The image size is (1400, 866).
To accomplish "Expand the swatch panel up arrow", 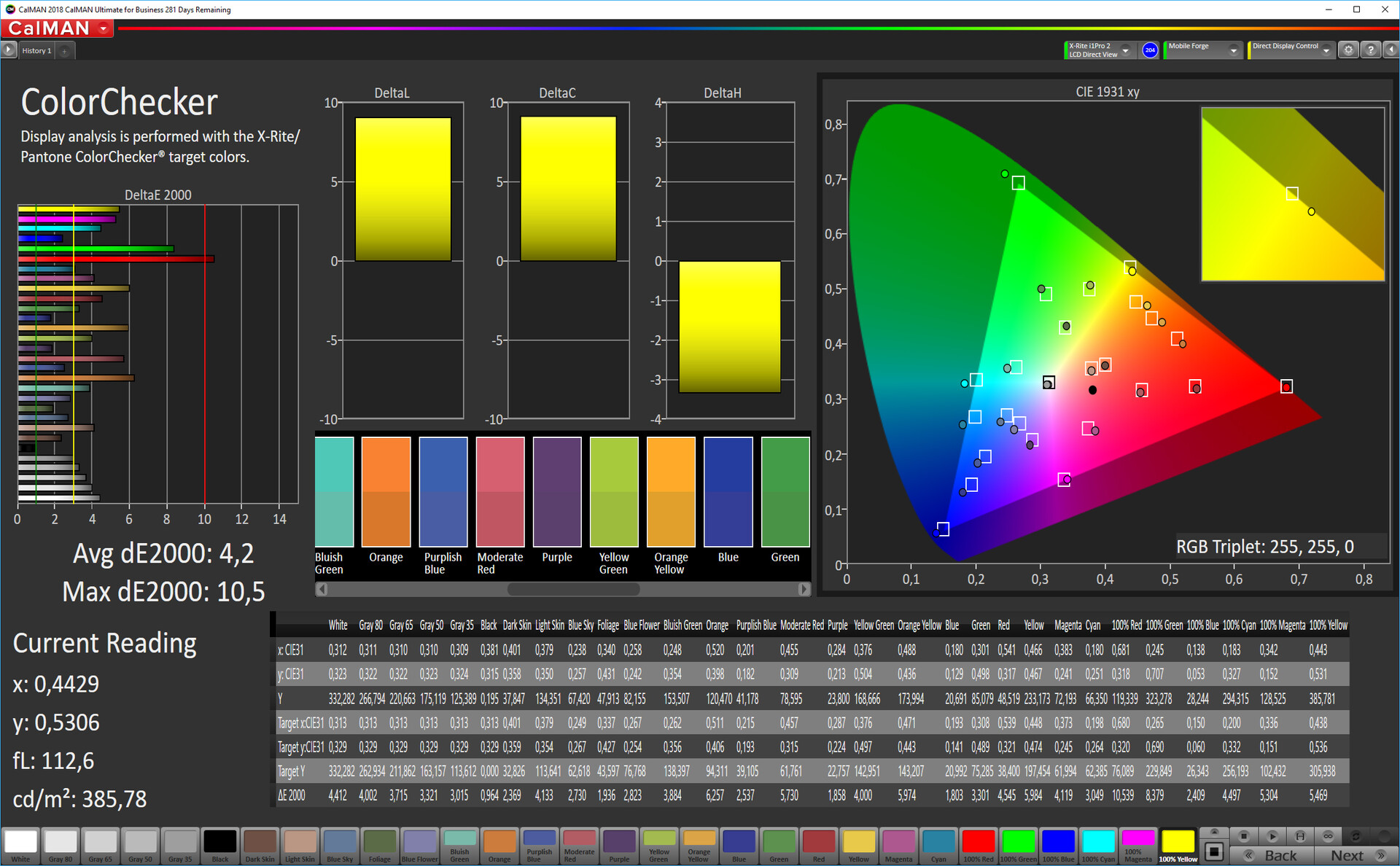I will pyautogui.click(x=1214, y=832).
